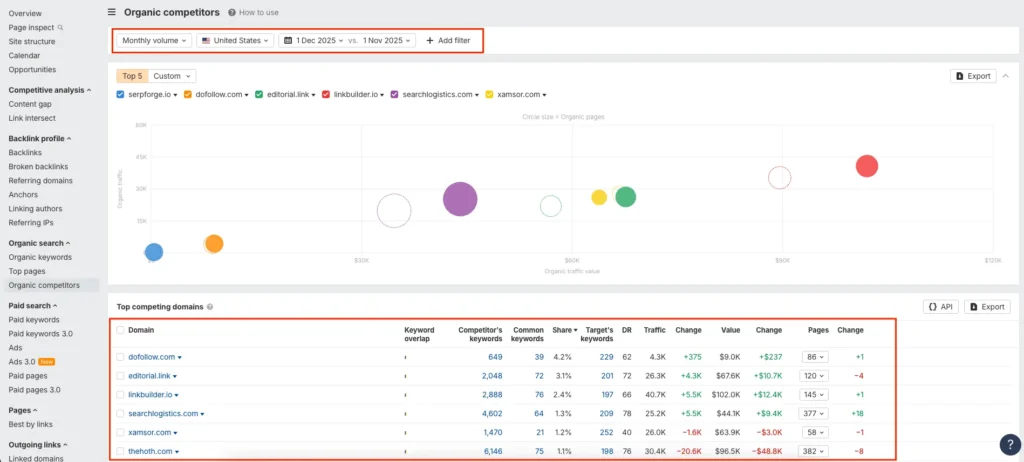1024x462 pixels.
Task: Open Content gap in the sidebar
Action: (30, 104)
